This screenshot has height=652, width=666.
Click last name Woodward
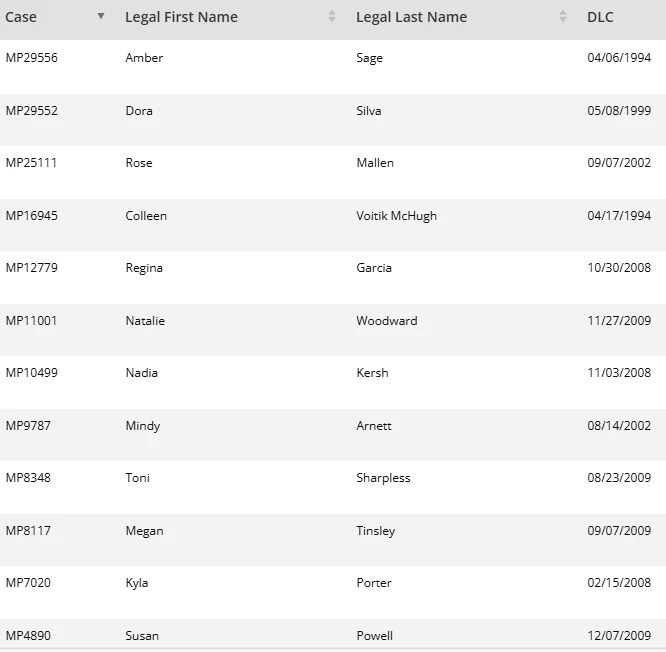click(x=387, y=321)
